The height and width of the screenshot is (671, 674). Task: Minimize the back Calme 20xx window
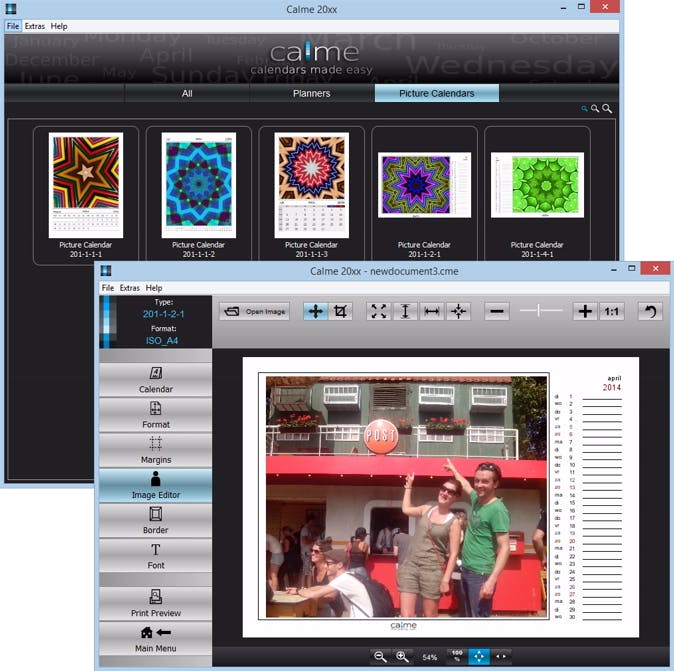(x=564, y=8)
